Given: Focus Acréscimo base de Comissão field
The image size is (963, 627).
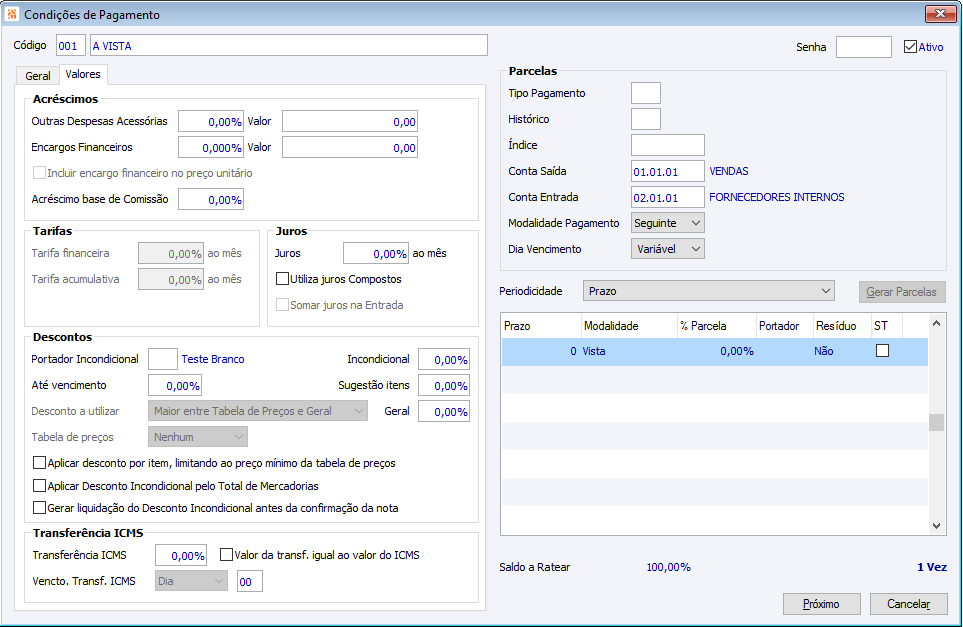Looking at the screenshot, I should [211, 199].
